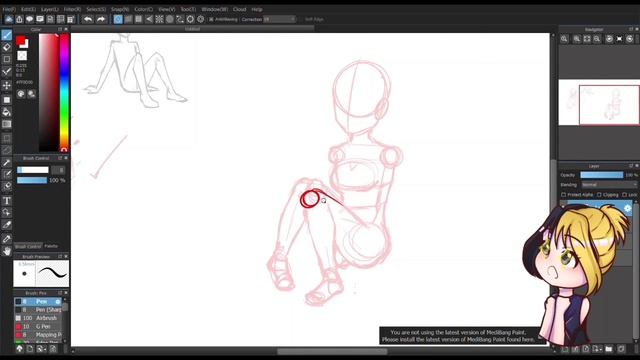Open the Blending mode dropdown
640x360 pixels.
[609, 185]
